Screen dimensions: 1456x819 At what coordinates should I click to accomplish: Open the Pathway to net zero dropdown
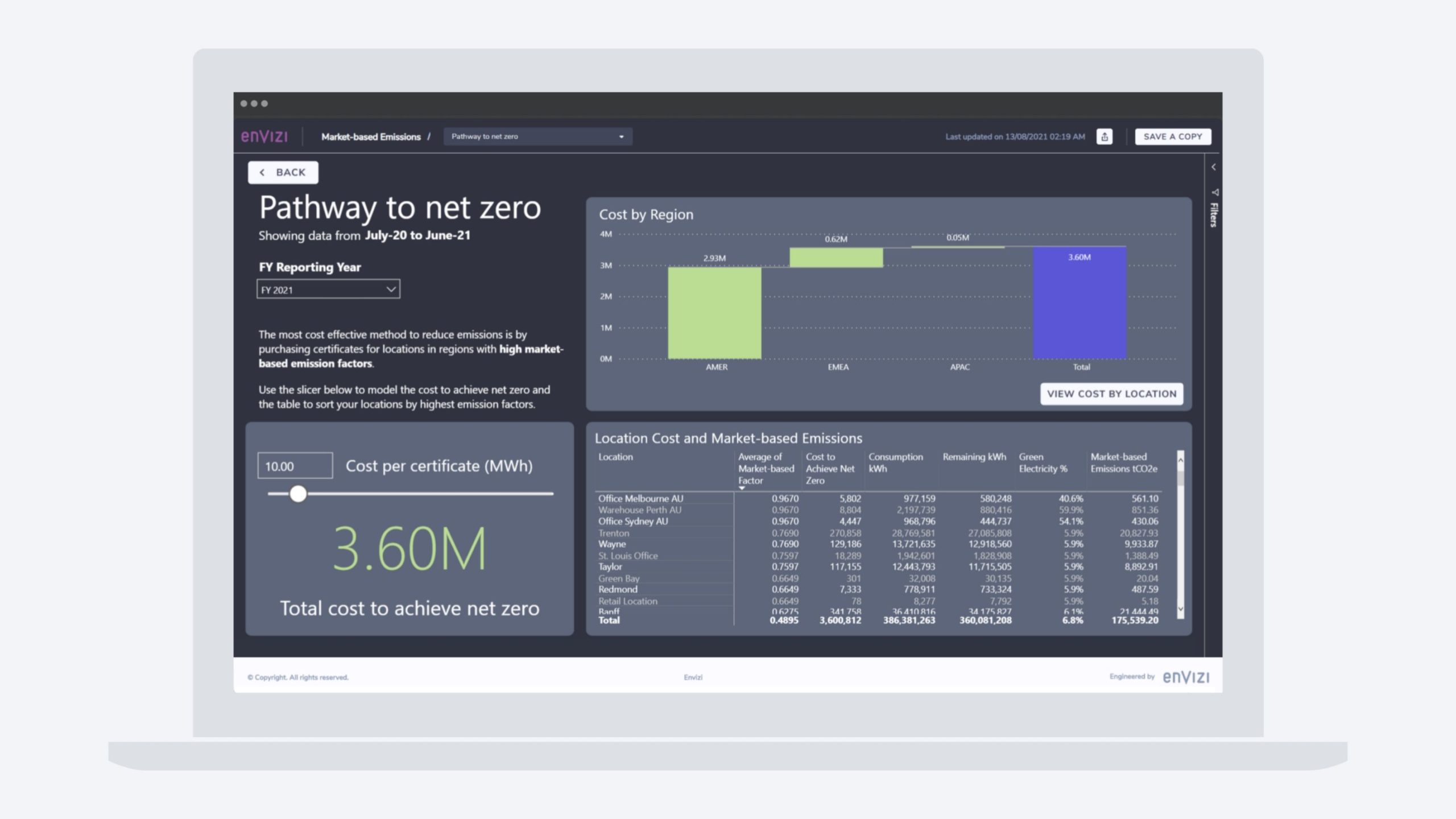[537, 136]
